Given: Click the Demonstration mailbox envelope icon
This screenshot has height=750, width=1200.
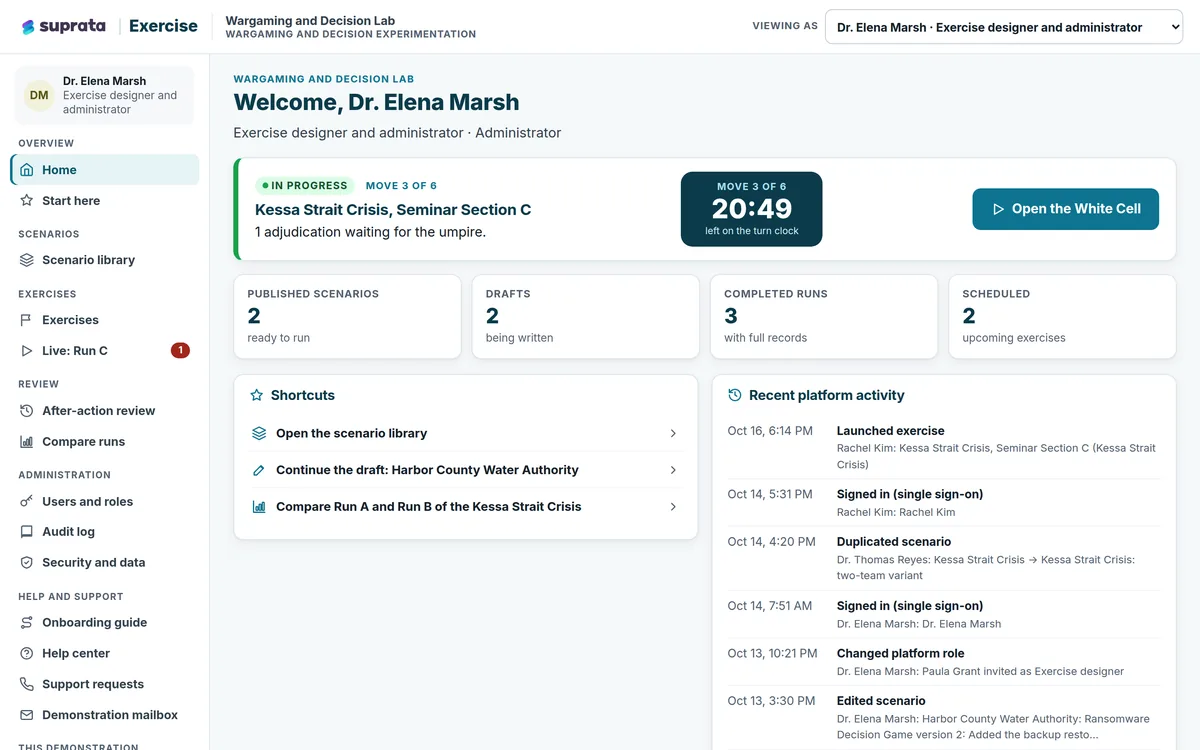Looking at the screenshot, I should pyautogui.click(x=27, y=715).
